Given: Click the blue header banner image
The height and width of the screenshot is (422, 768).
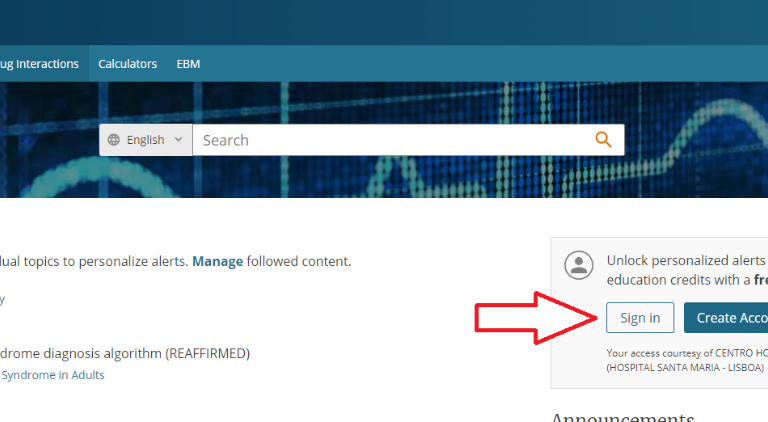Looking at the screenshot, I should point(384,140).
